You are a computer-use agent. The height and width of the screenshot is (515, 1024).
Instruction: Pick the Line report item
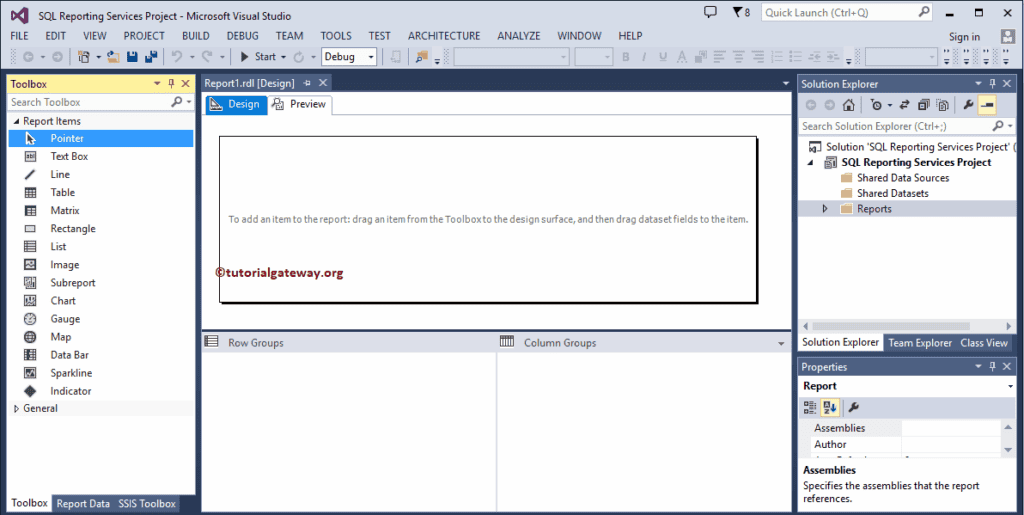[101, 174]
